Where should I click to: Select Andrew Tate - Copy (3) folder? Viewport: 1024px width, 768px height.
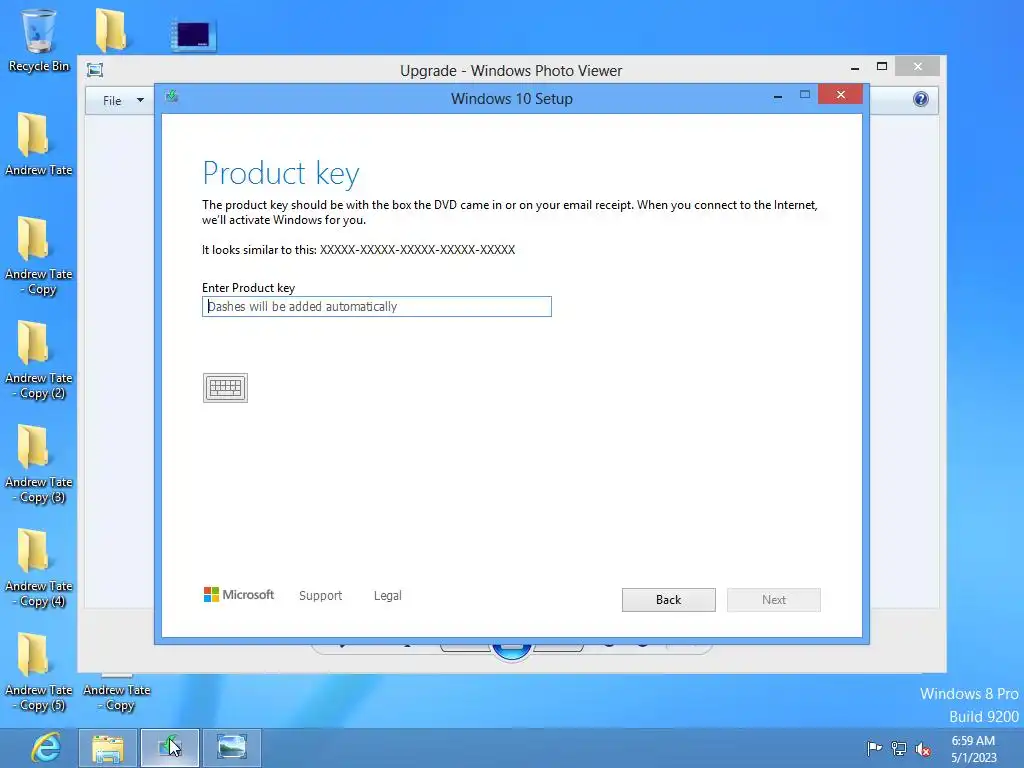tap(39, 464)
